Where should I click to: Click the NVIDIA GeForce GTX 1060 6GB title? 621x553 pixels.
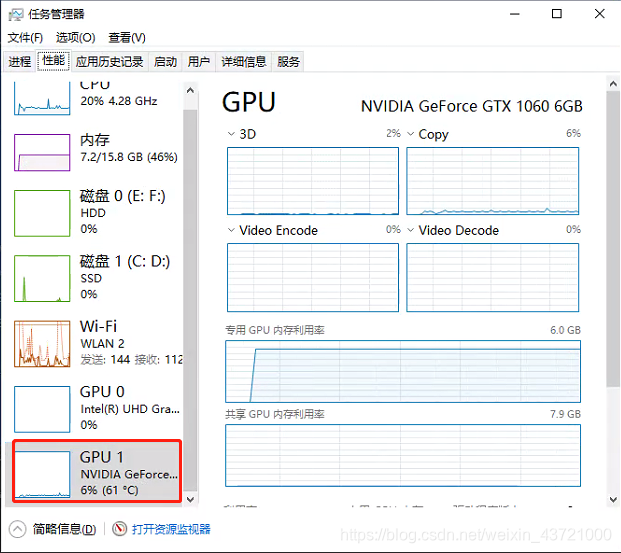472,107
